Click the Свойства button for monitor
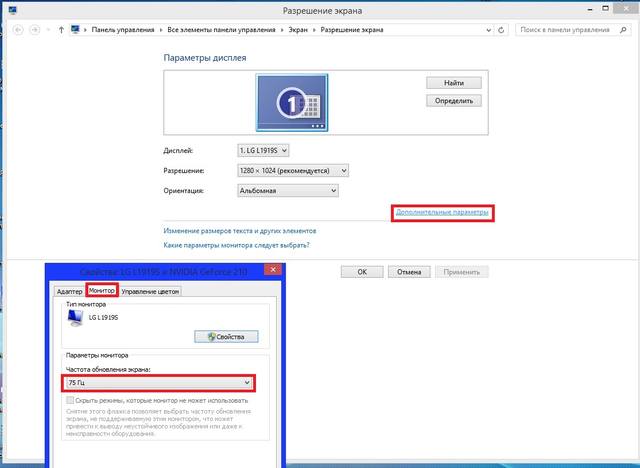This screenshot has width=640, height=468. pyautogui.click(x=226, y=336)
